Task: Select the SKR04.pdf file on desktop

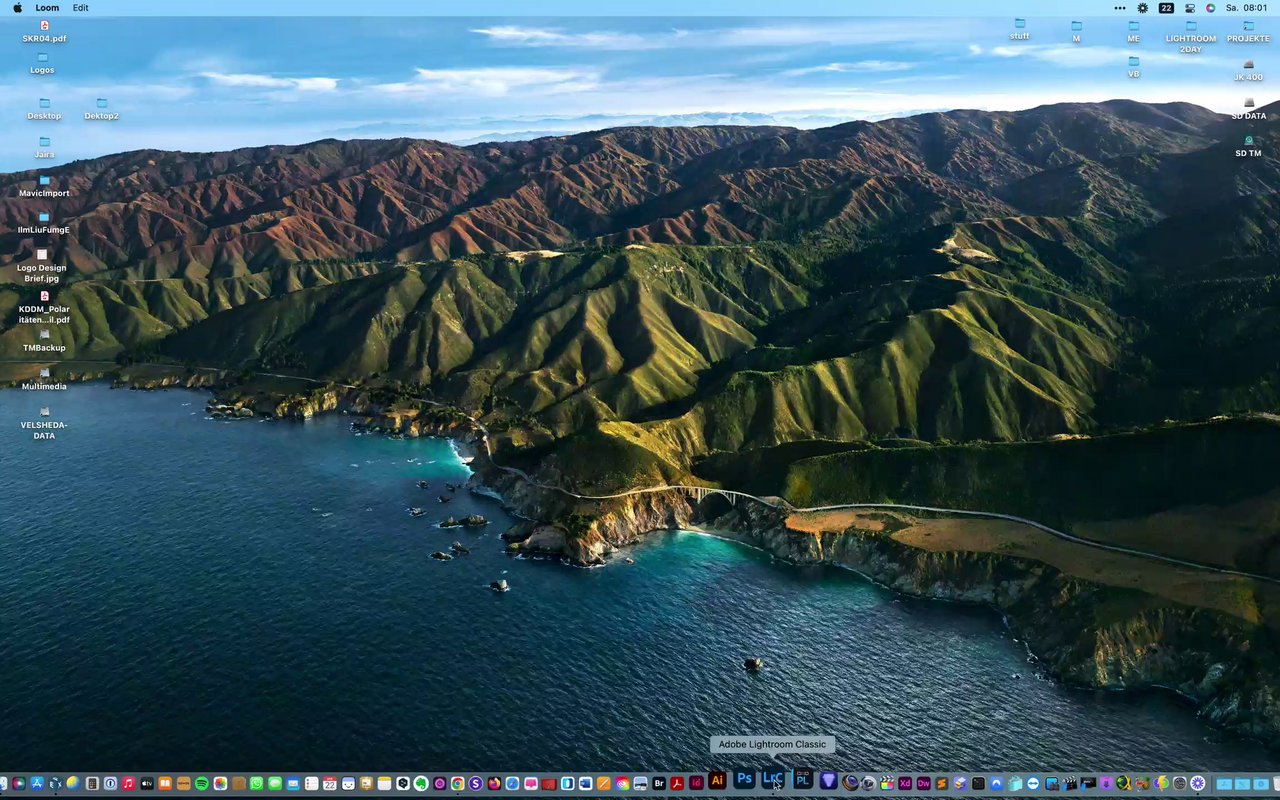Action: point(44,26)
